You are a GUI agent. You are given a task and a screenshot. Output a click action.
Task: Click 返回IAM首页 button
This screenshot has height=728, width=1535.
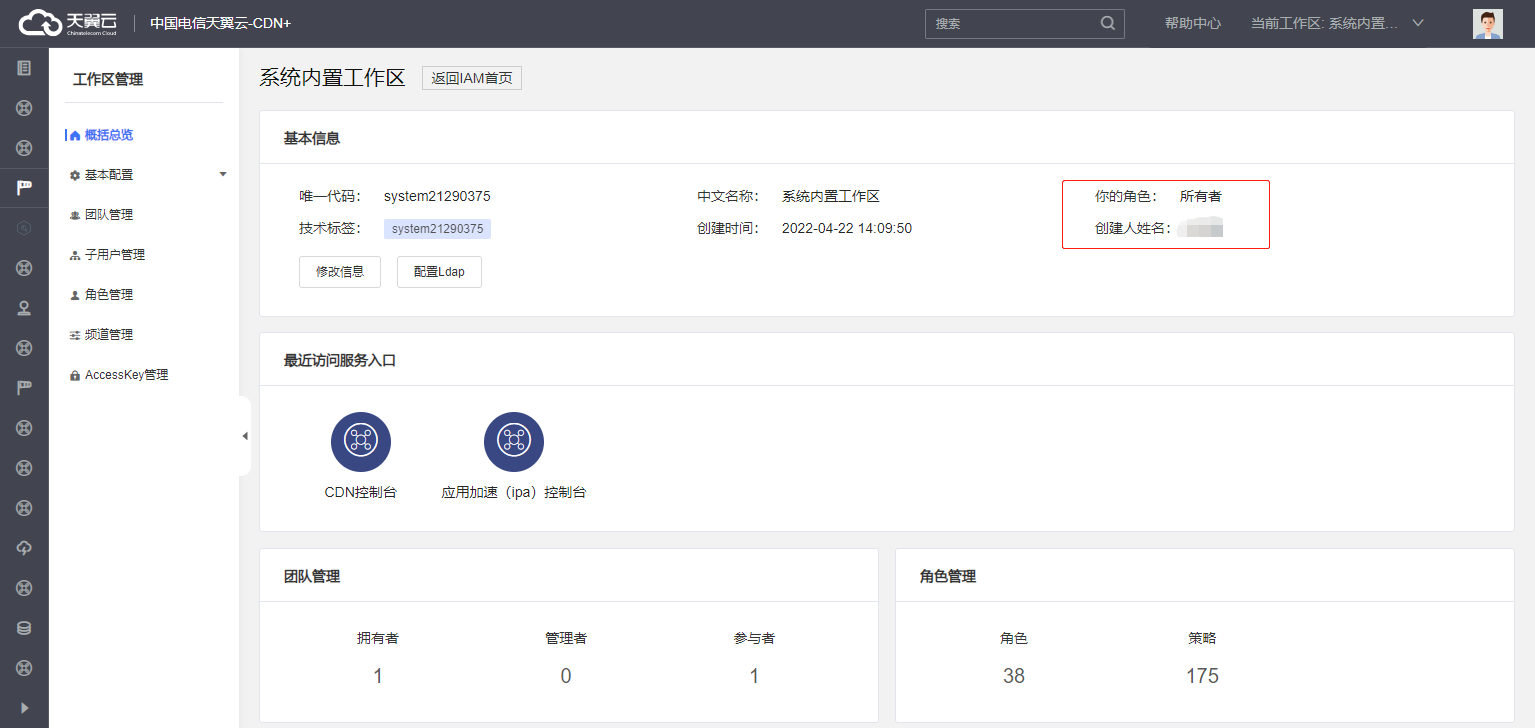coord(471,79)
